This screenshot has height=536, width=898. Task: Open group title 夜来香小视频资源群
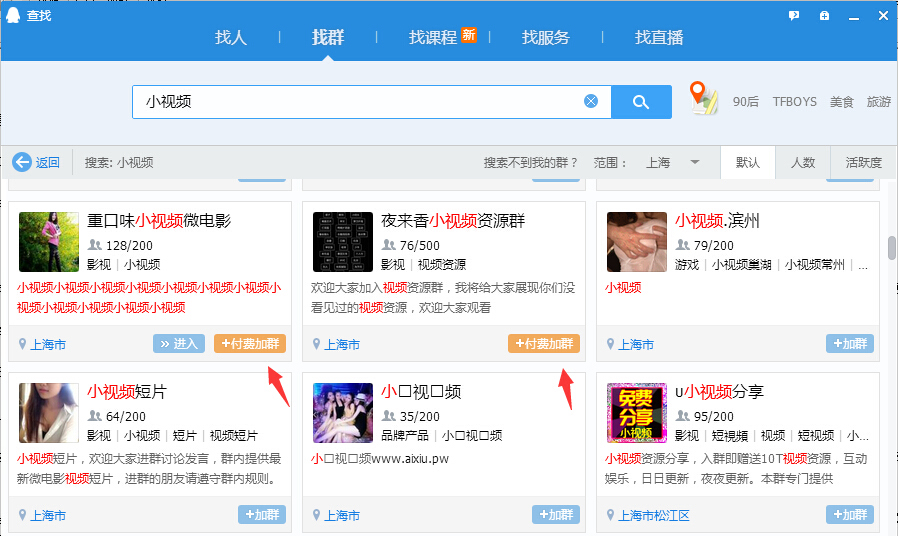coord(453,221)
